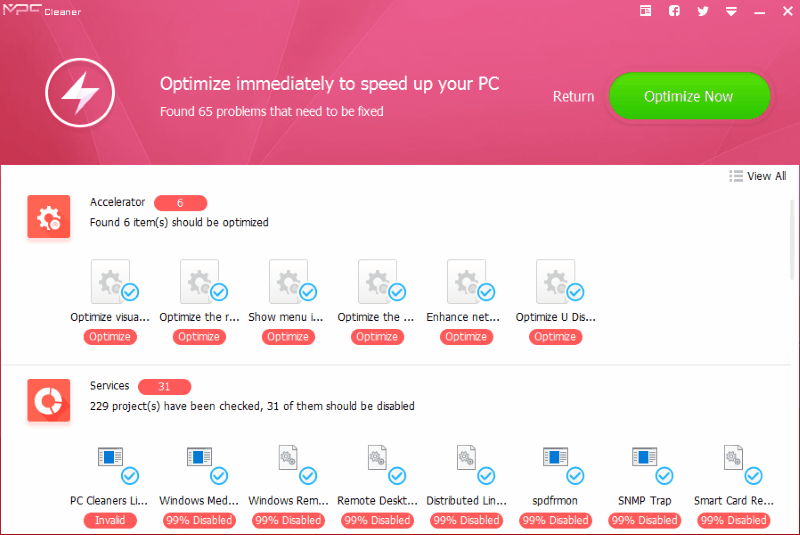Click the lightning bolt speed-up icon
Screen dimensions: 800x535
(x=80, y=93)
